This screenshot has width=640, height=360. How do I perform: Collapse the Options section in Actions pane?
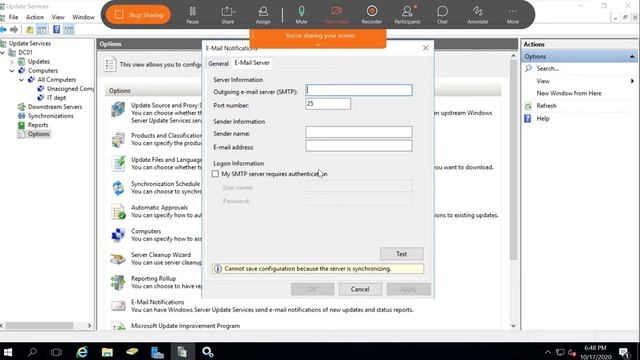(632, 56)
